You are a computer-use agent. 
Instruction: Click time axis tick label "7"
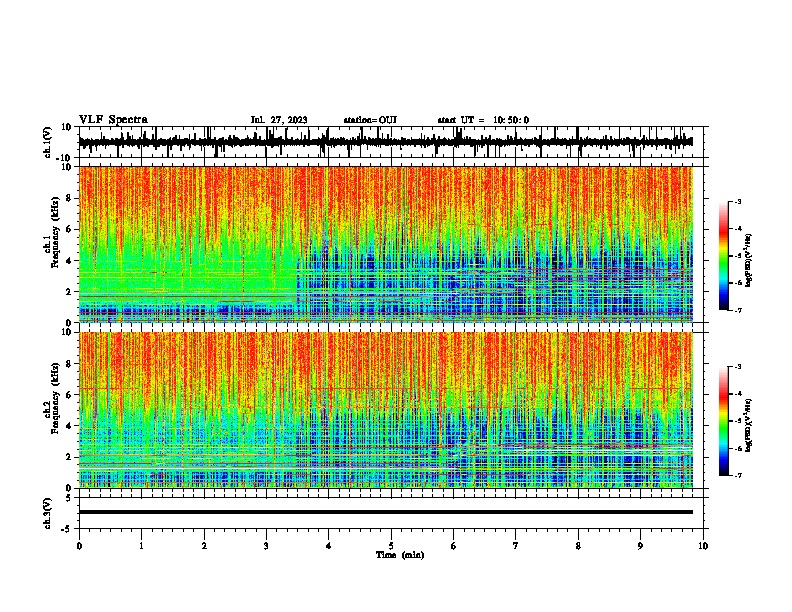[516, 546]
